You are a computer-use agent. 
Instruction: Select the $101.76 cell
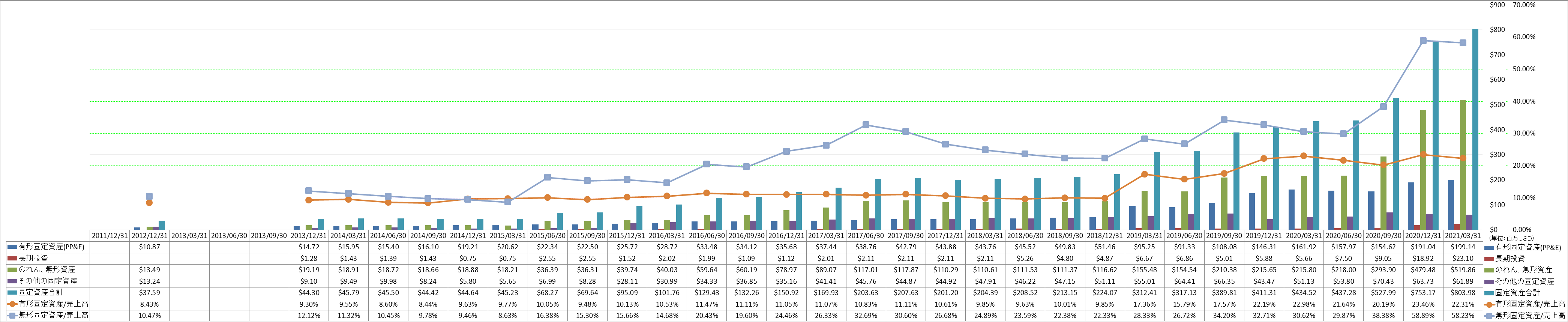(667, 293)
